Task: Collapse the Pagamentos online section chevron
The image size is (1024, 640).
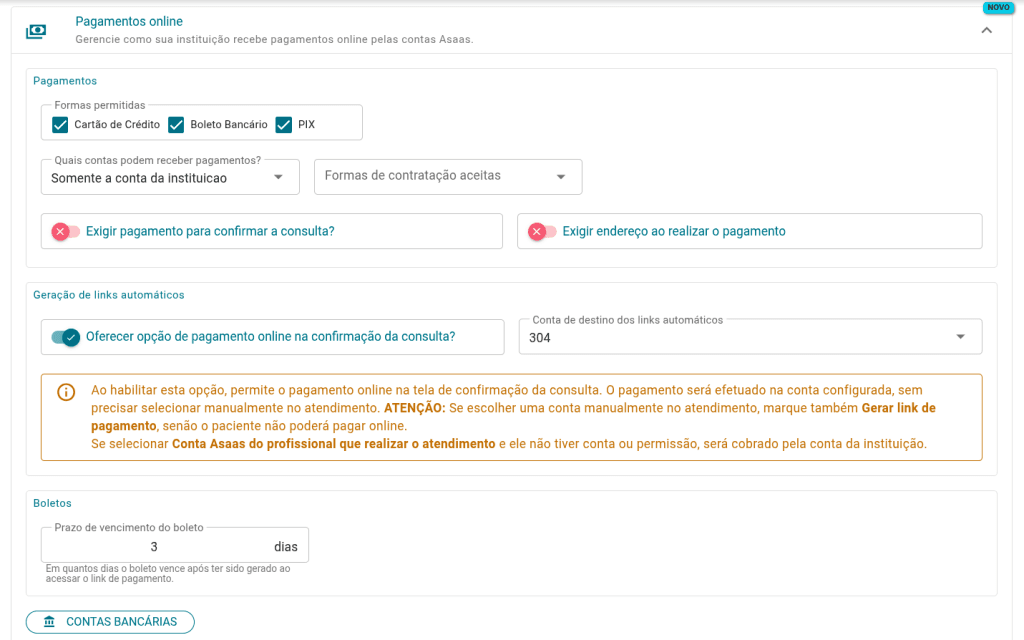Action: coord(987,30)
